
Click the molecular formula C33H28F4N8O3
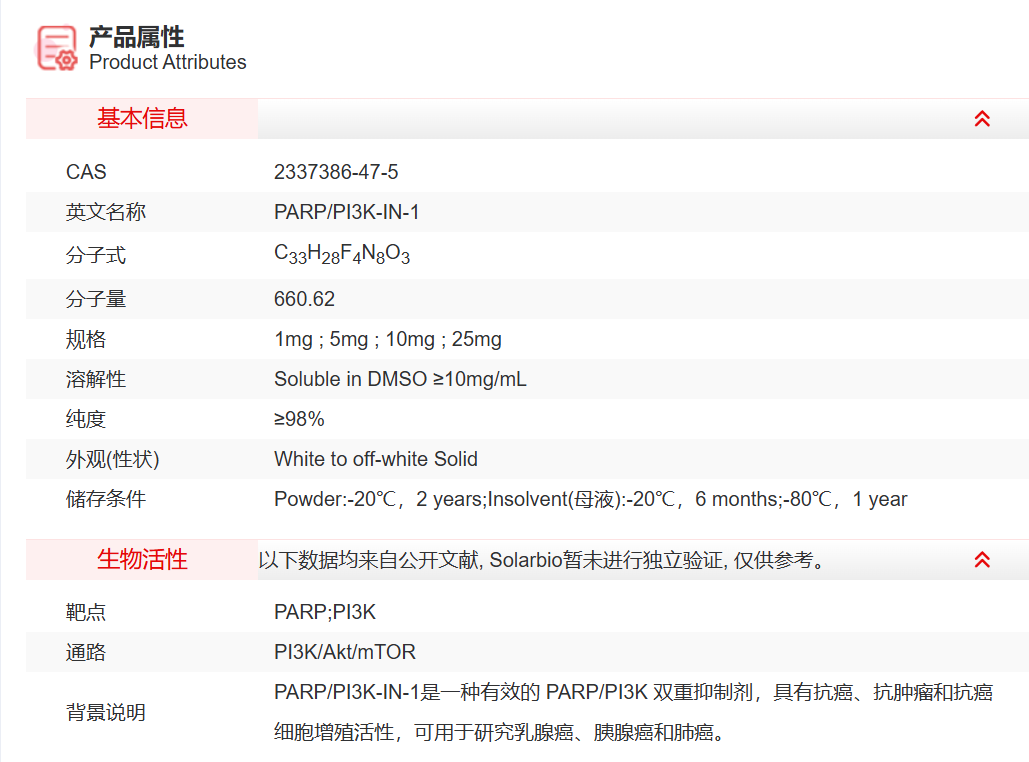342,255
